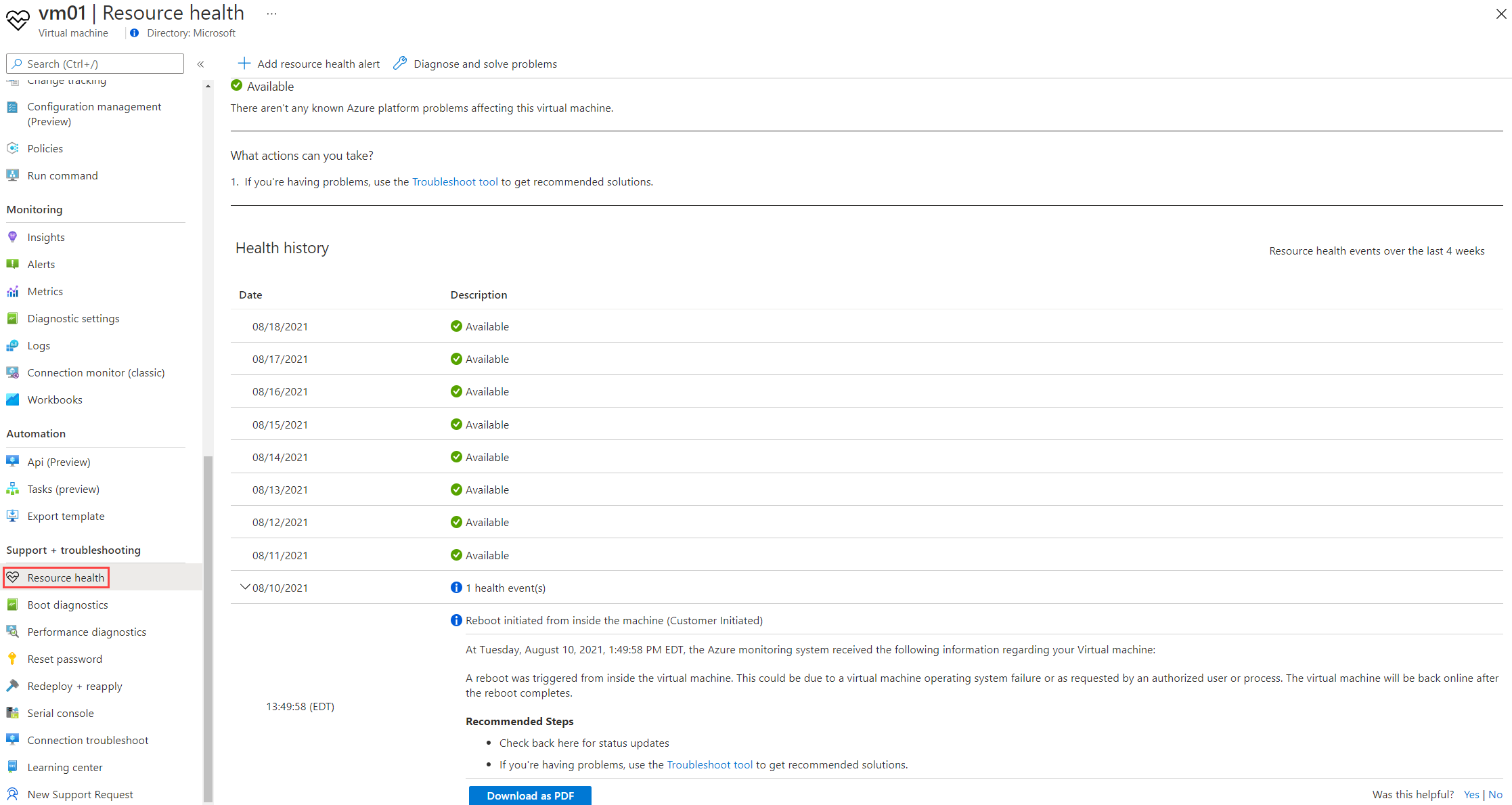1512x805 pixels.
Task: Click Add resource health alert icon
Action: 244,63
